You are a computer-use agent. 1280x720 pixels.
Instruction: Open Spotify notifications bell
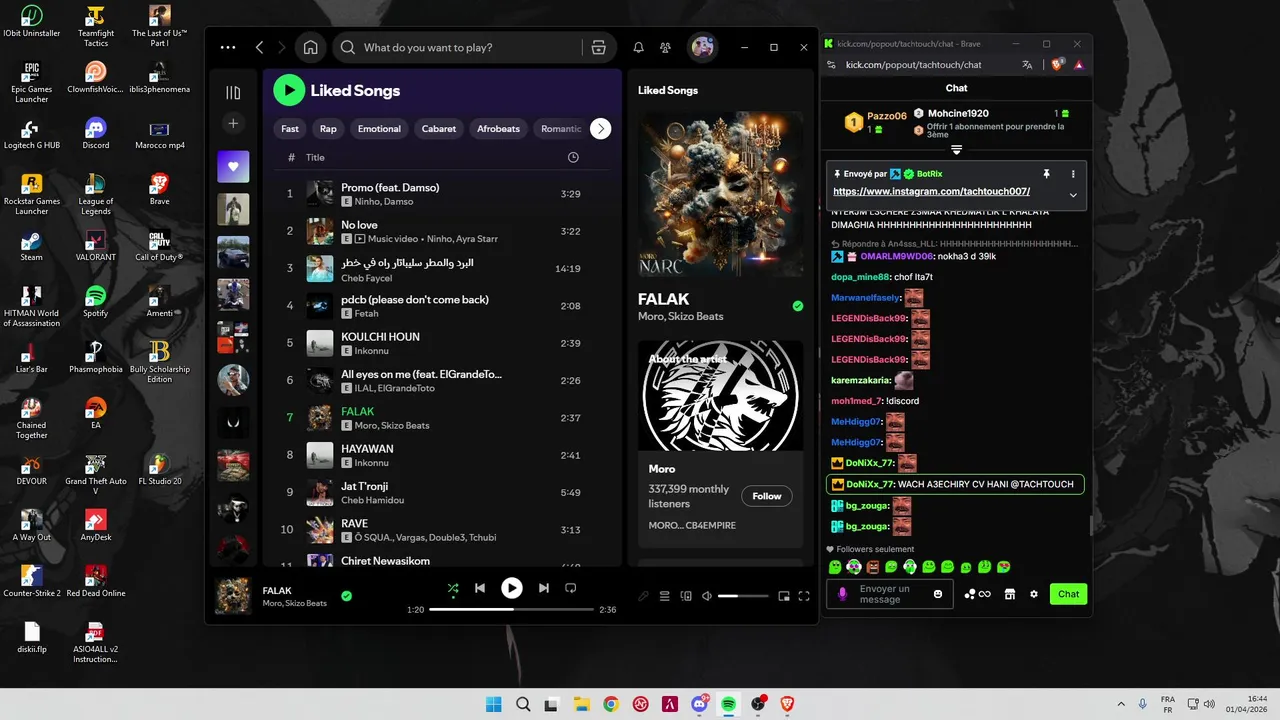(638, 47)
